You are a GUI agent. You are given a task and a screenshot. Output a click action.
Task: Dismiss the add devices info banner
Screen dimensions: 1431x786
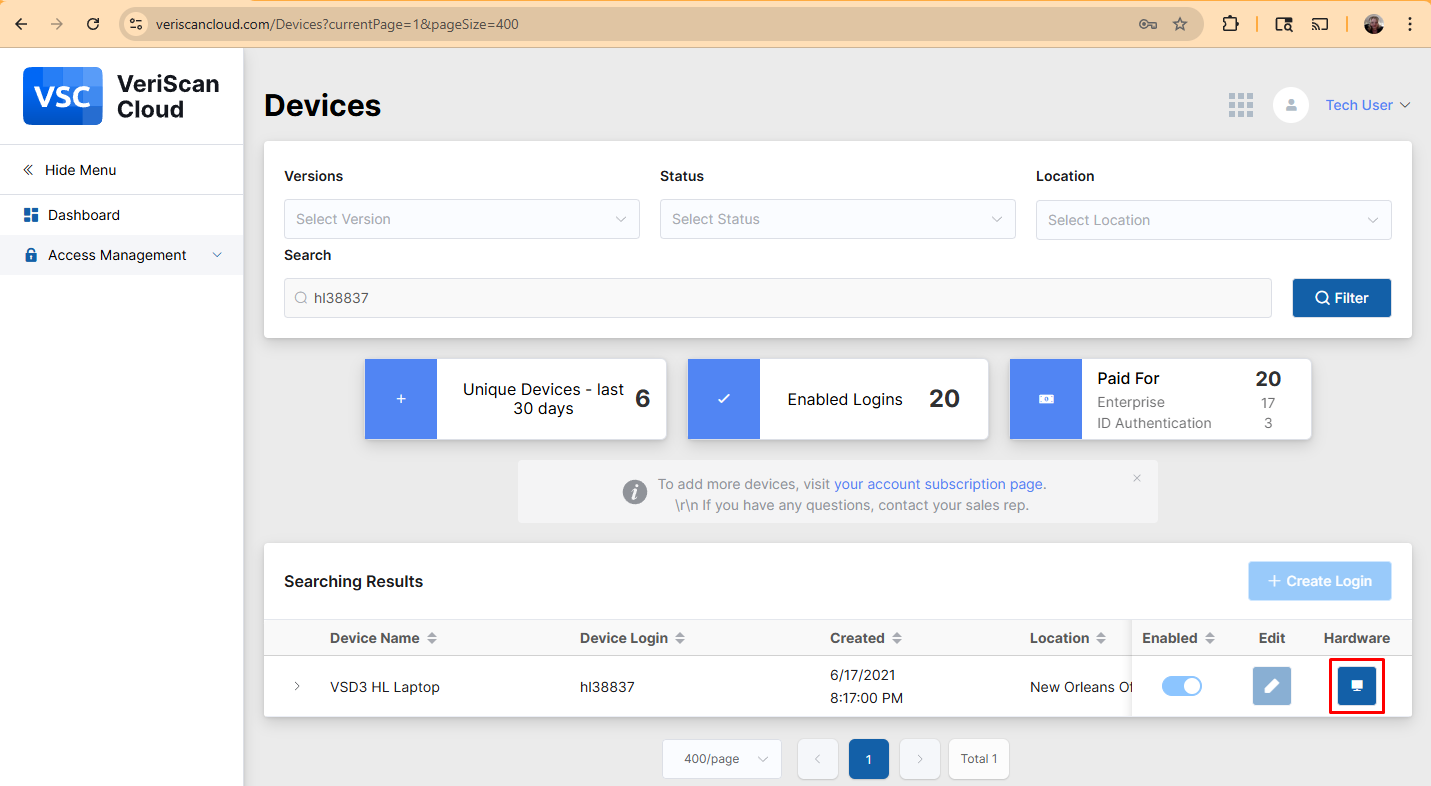click(1137, 478)
